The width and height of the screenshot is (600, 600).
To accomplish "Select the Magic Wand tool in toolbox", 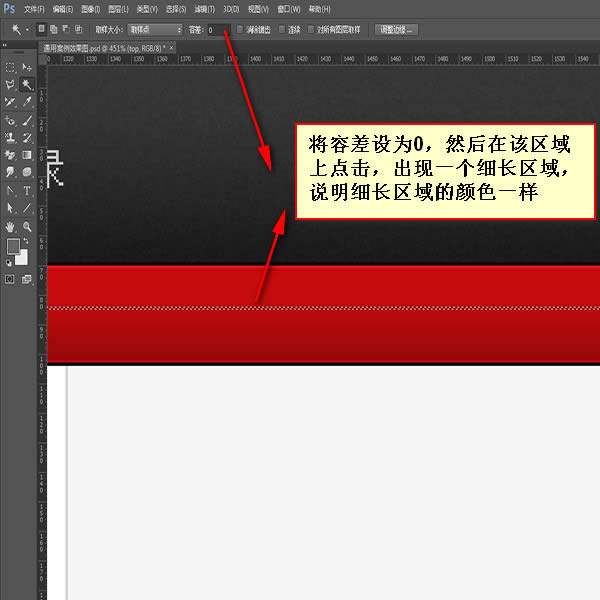I will point(27,85).
